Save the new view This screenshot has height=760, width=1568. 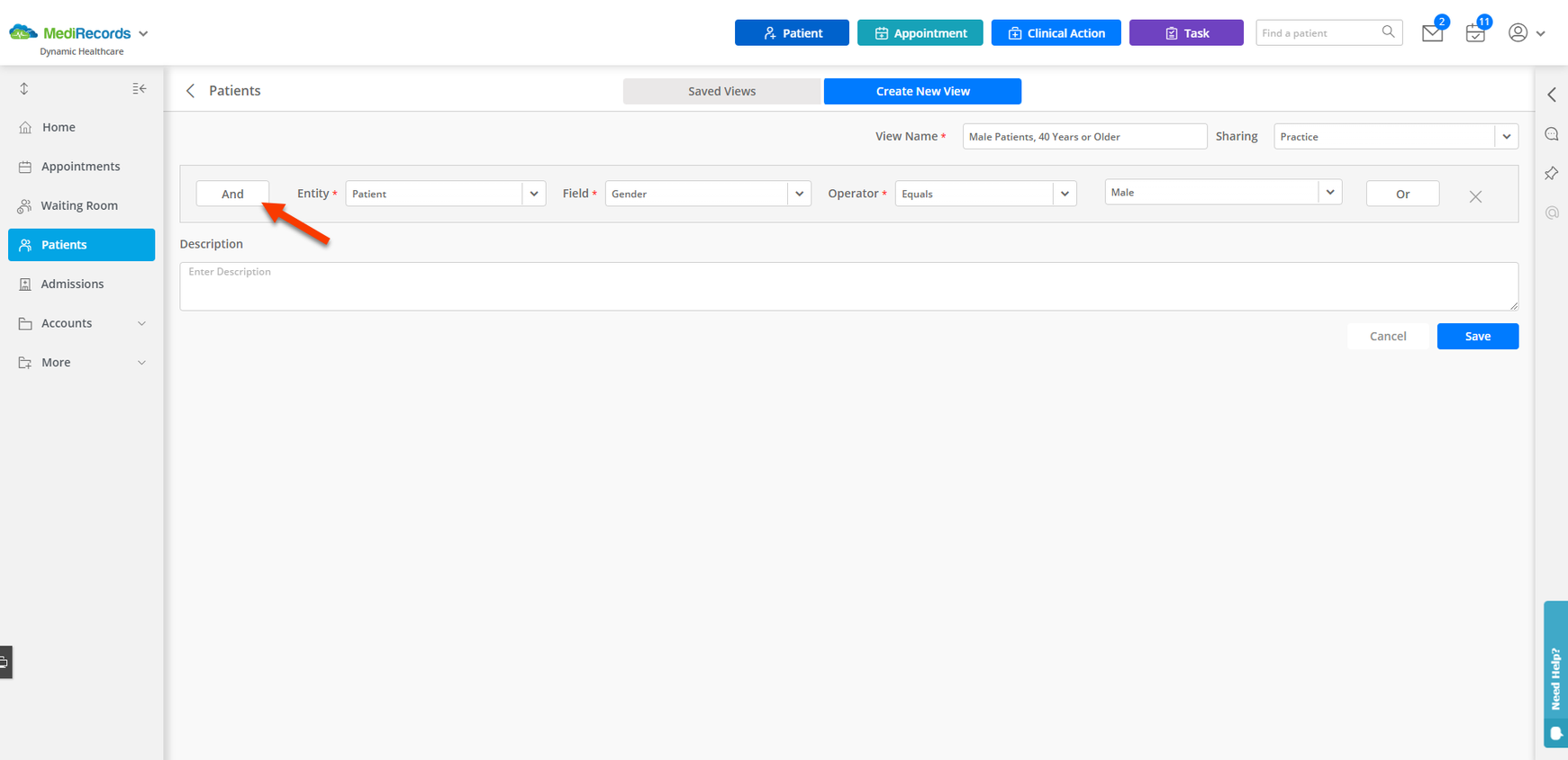(x=1477, y=336)
